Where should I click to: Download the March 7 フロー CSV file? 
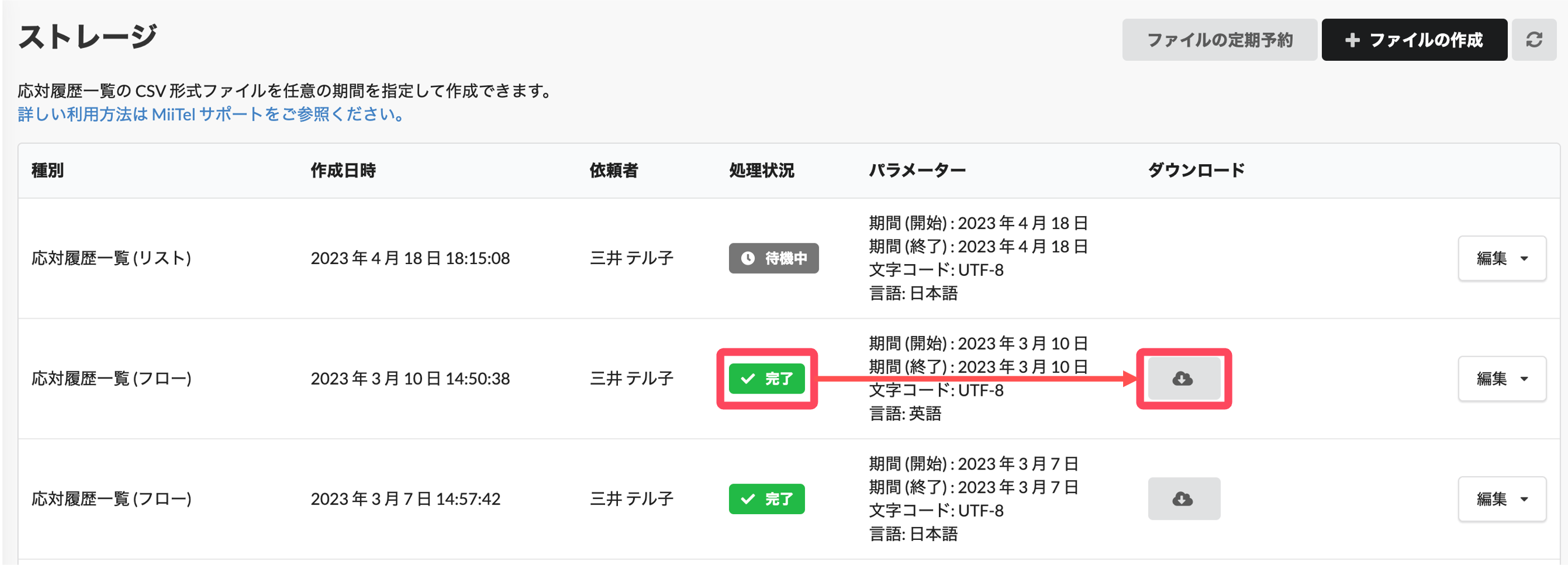(1183, 499)
